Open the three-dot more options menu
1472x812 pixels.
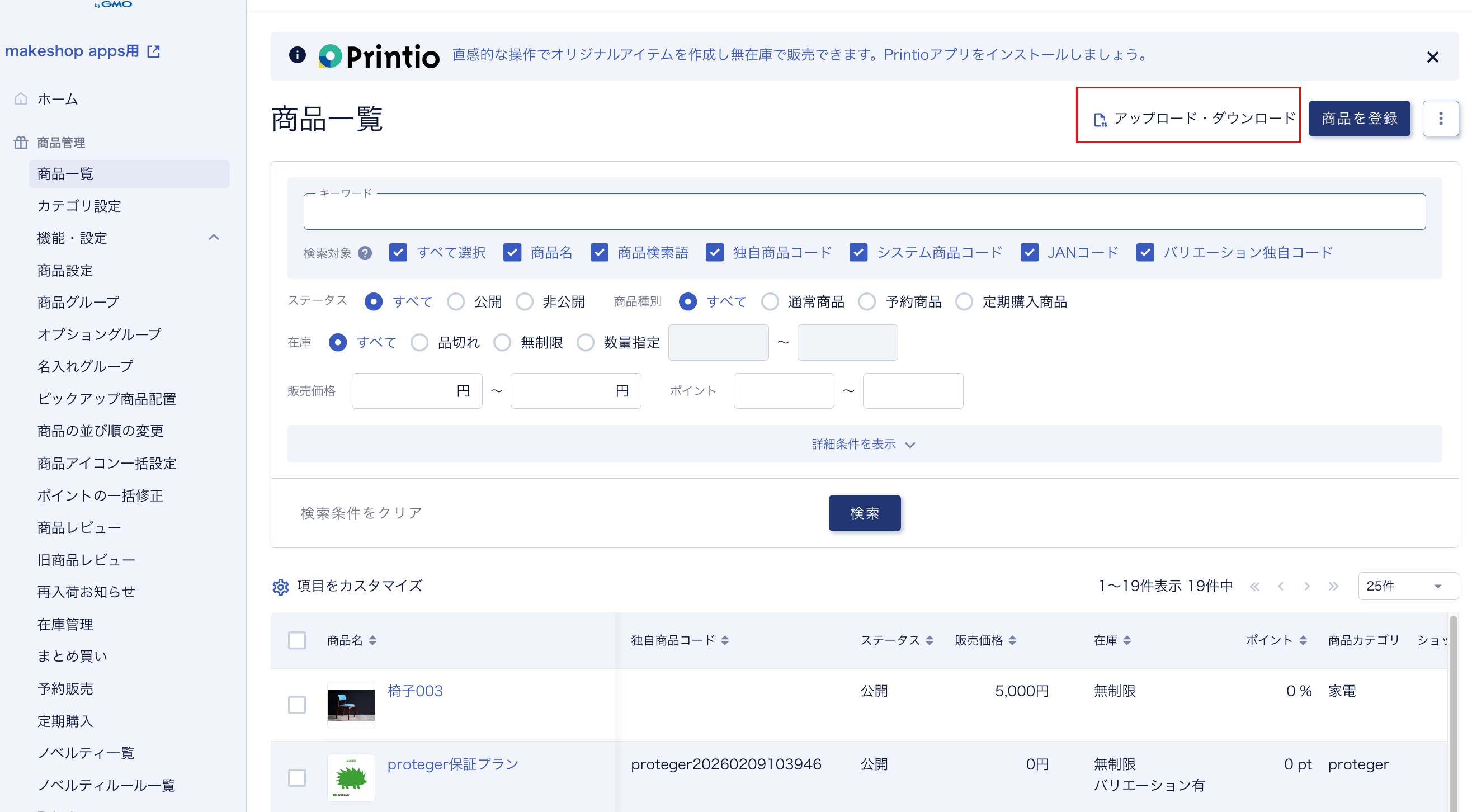(1440, 119)
